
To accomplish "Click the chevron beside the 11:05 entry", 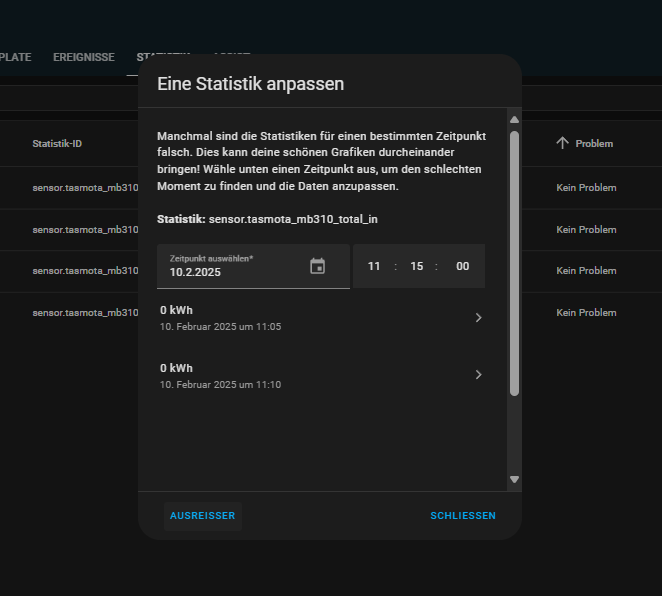I will [478, 318].
